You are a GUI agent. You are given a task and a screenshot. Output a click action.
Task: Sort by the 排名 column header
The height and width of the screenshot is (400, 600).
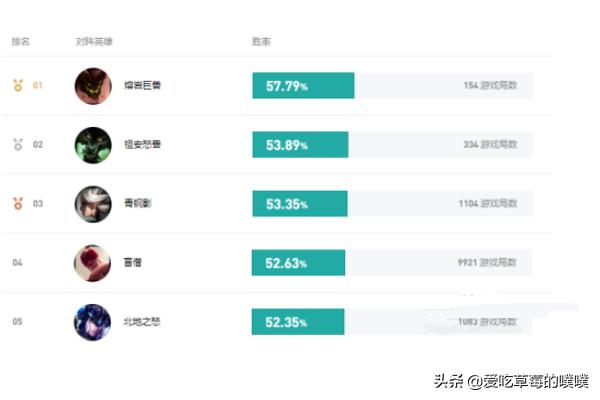[x=21, y=41]
